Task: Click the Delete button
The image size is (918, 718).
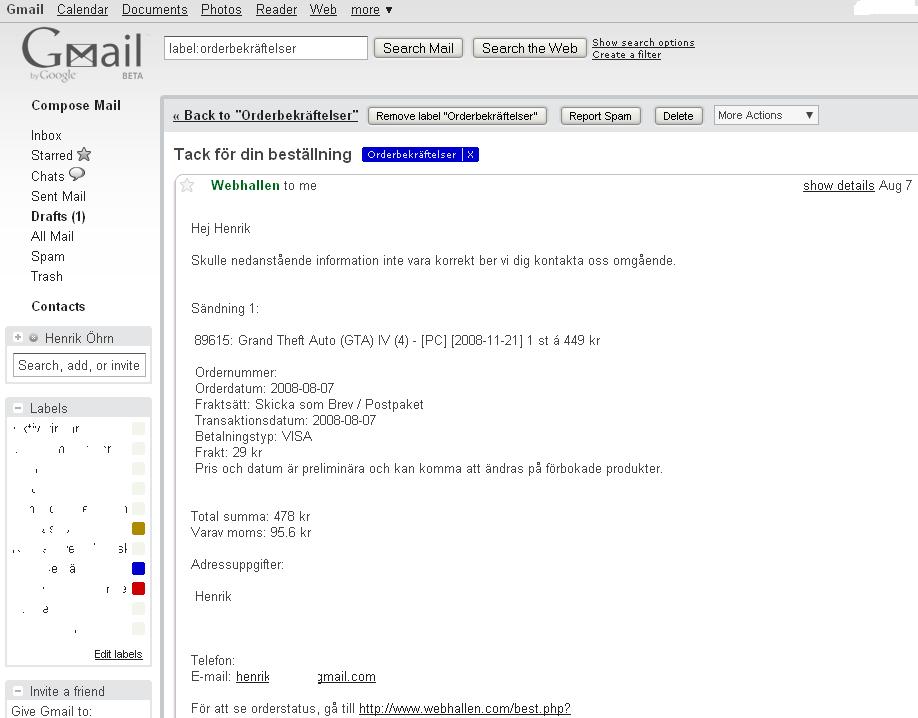Action: pyautogui.click(x=678, y=116)
